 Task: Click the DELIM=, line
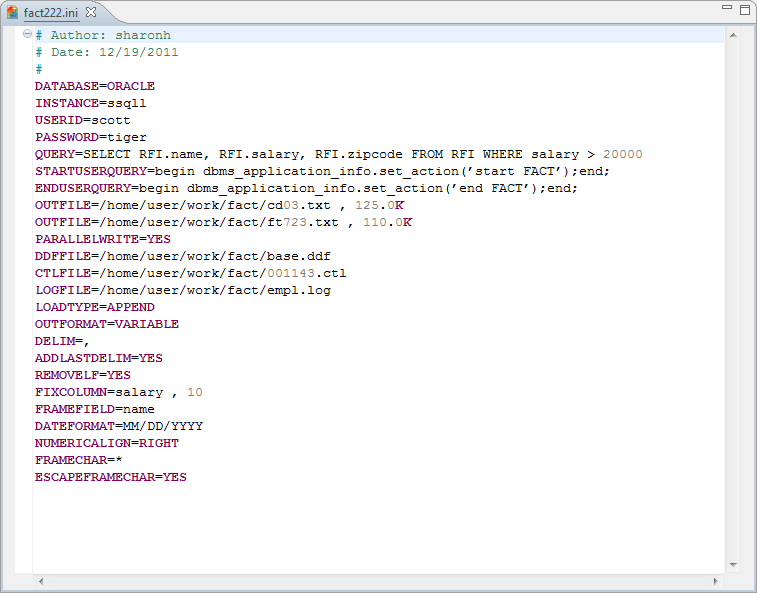(62, 341)
